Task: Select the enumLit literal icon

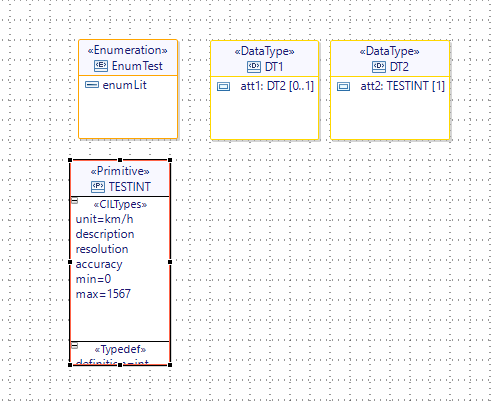Action: tap(92, 85)
